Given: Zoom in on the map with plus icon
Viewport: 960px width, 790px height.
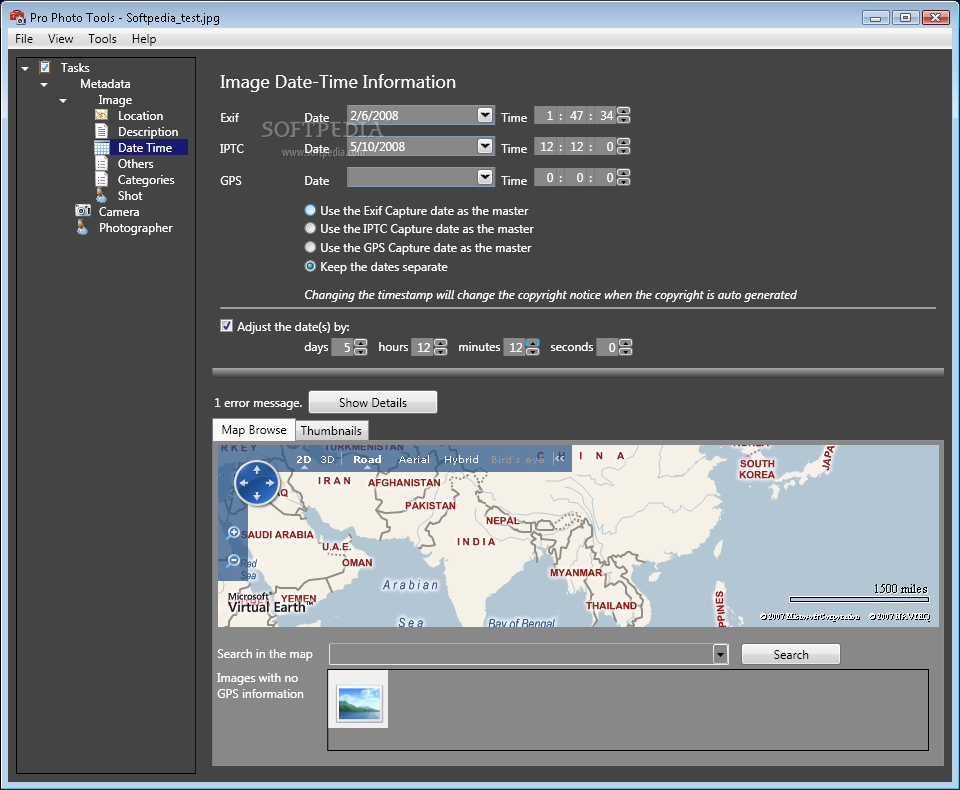Looking at the screenshot, I should point(234,533).
